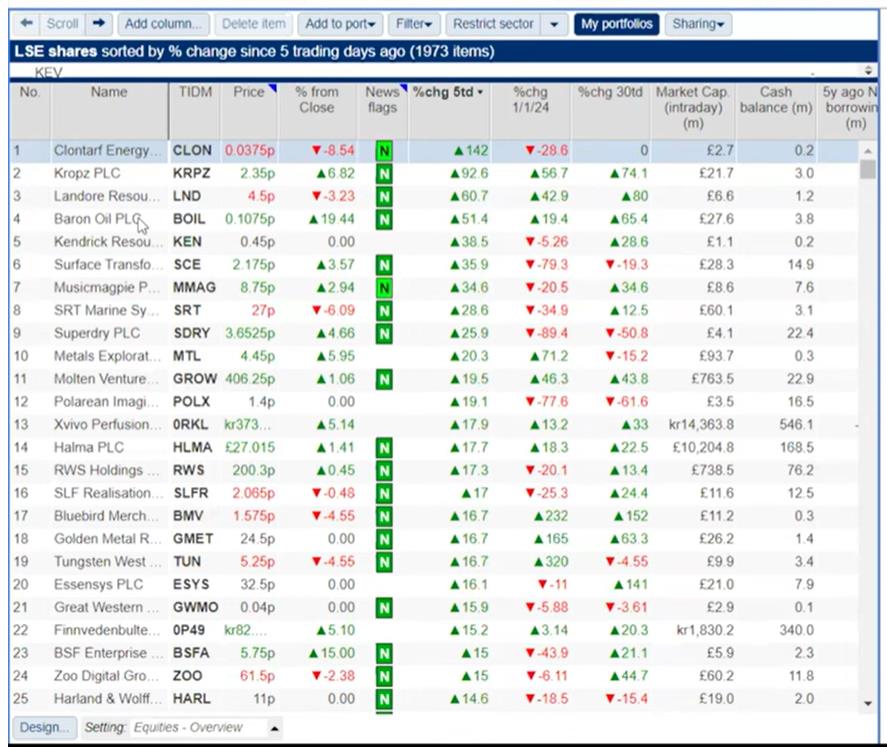Click the right scroll arrow button

99,24
